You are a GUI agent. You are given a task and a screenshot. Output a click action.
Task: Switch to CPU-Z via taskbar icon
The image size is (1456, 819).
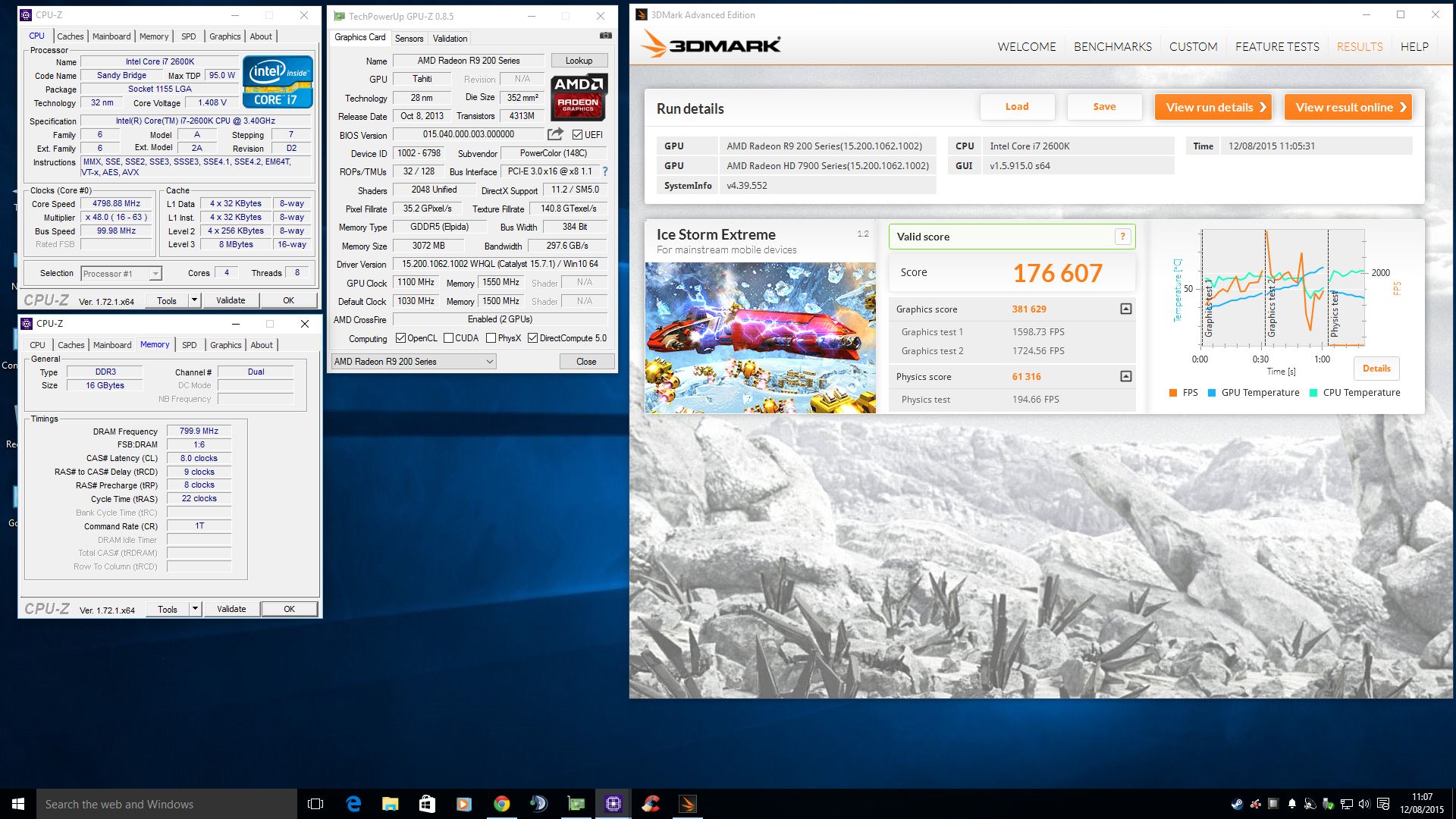pyautogui.click(x=613, y=804)
